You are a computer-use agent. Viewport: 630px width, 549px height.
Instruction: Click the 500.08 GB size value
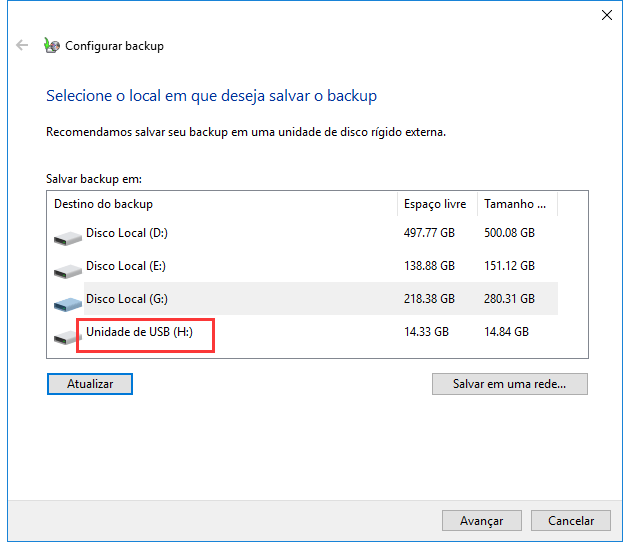[x=509, y=234]
